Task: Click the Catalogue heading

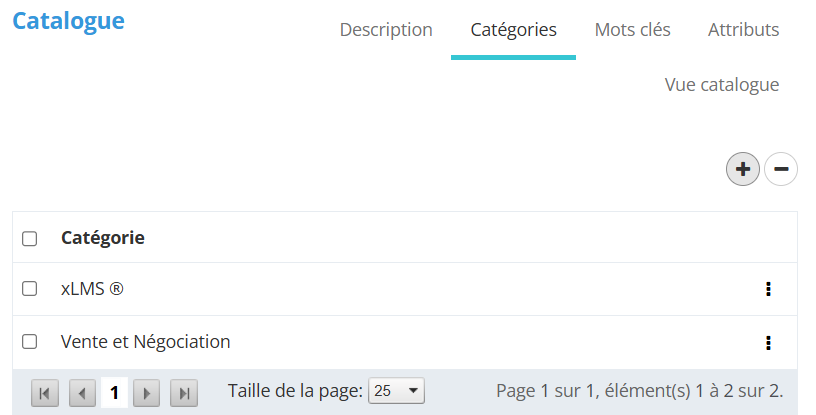Action: click(68, 21)
